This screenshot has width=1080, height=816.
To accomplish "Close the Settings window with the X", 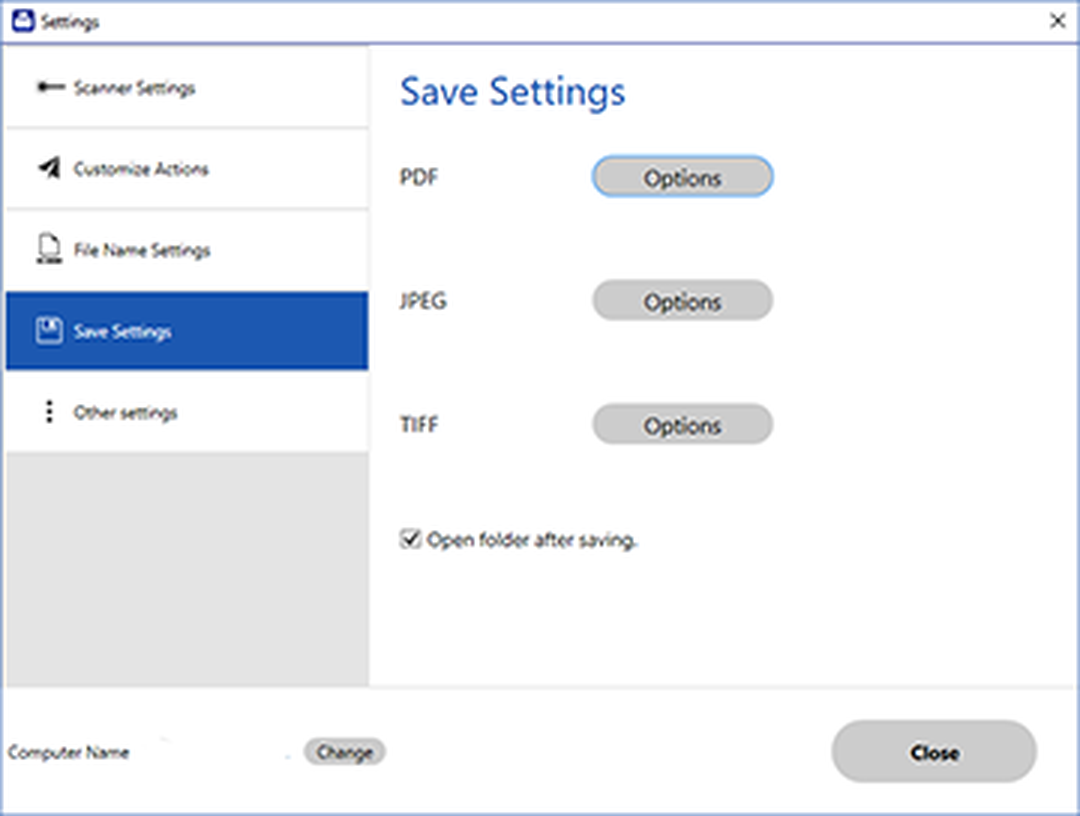I will pos(1058,21).
